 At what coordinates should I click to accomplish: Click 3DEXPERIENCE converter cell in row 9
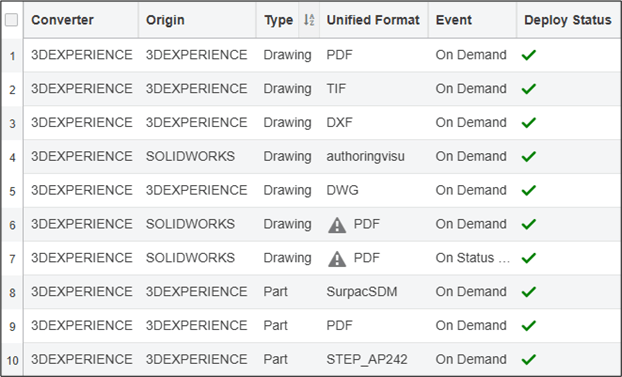point(82,325)
